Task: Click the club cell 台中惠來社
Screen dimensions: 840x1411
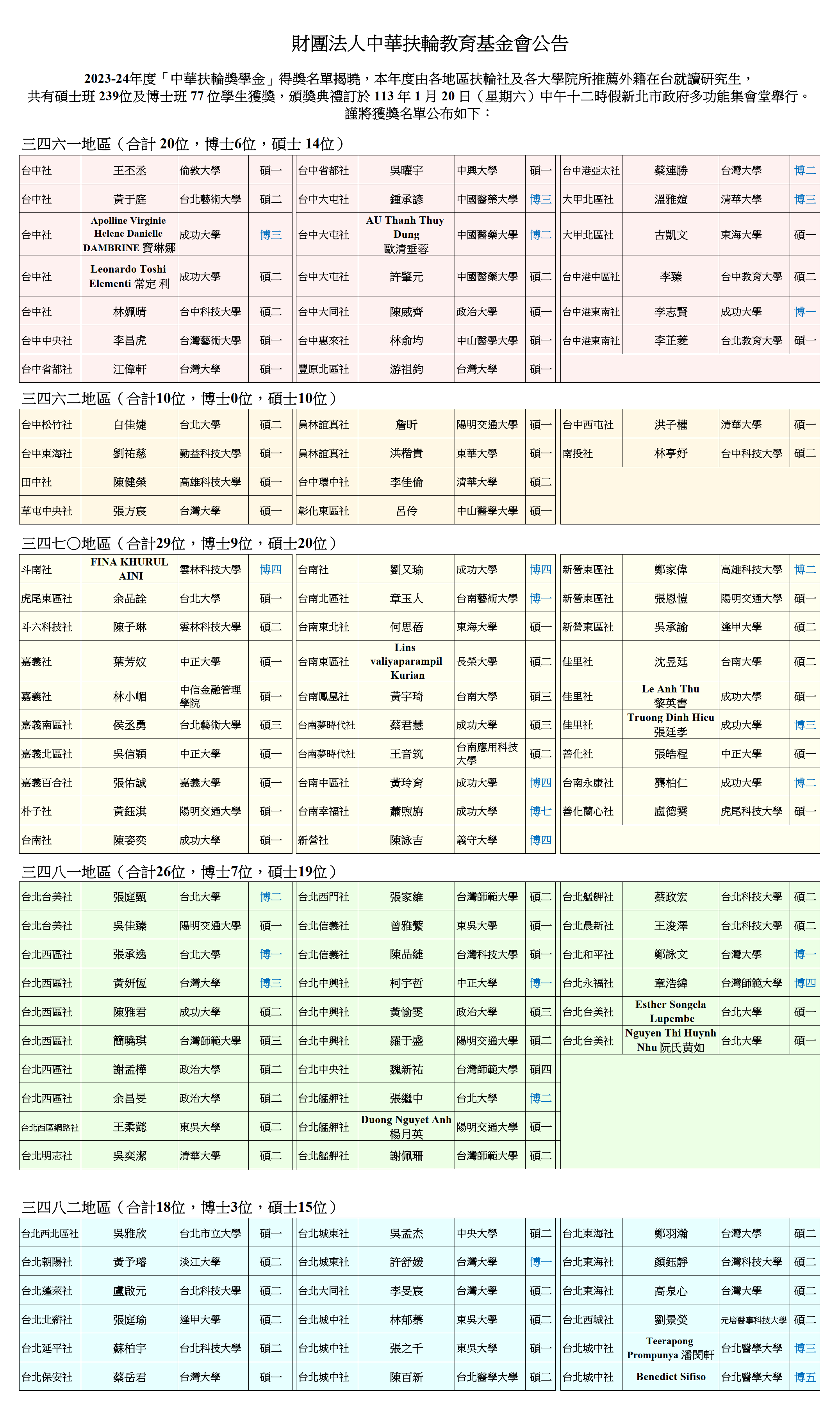Action: [326, 340]
